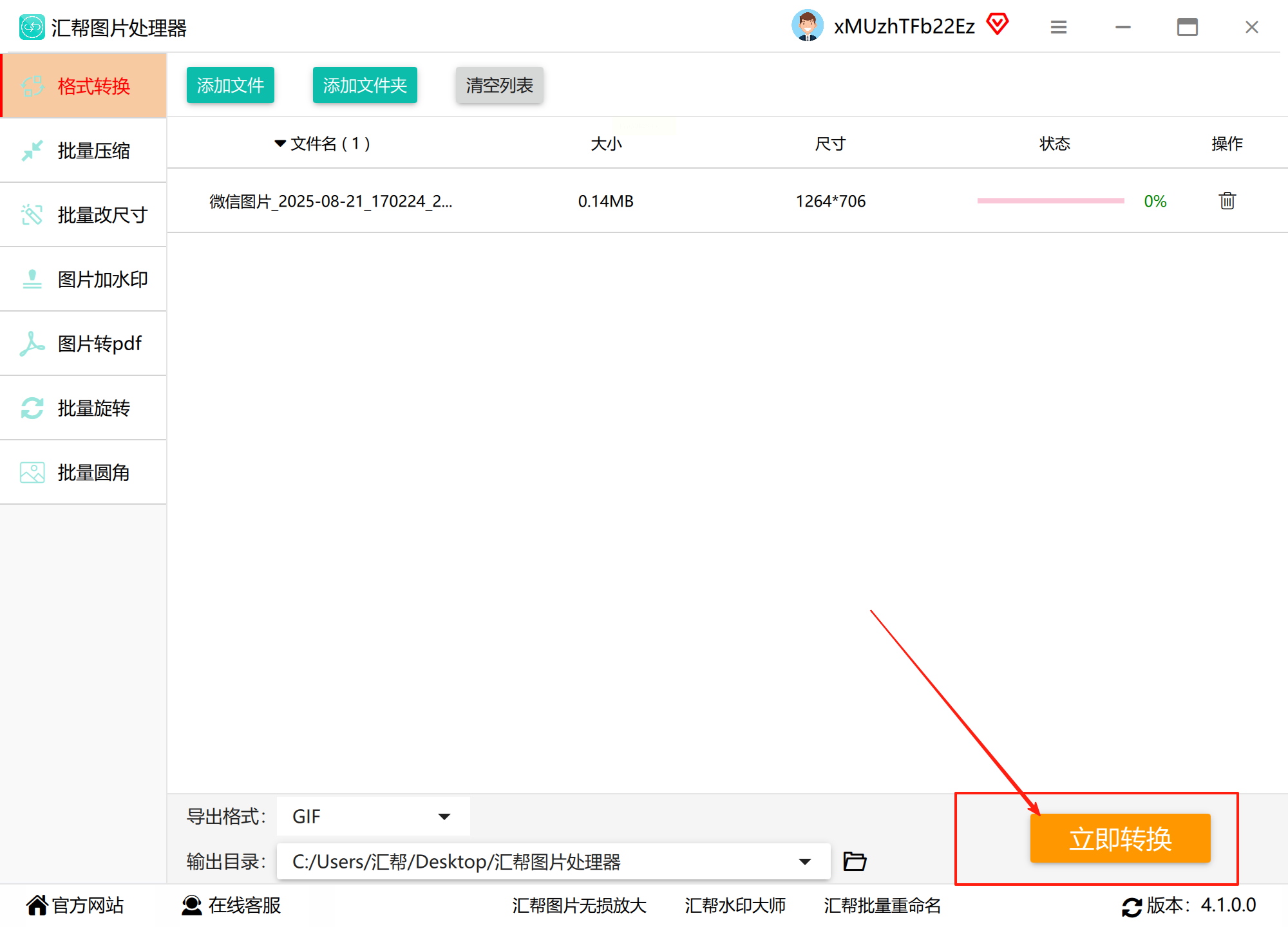This screenshot has width=1288, height=927.
Task: Click the 官方网站 home icon
Action: tap(37, 905)
